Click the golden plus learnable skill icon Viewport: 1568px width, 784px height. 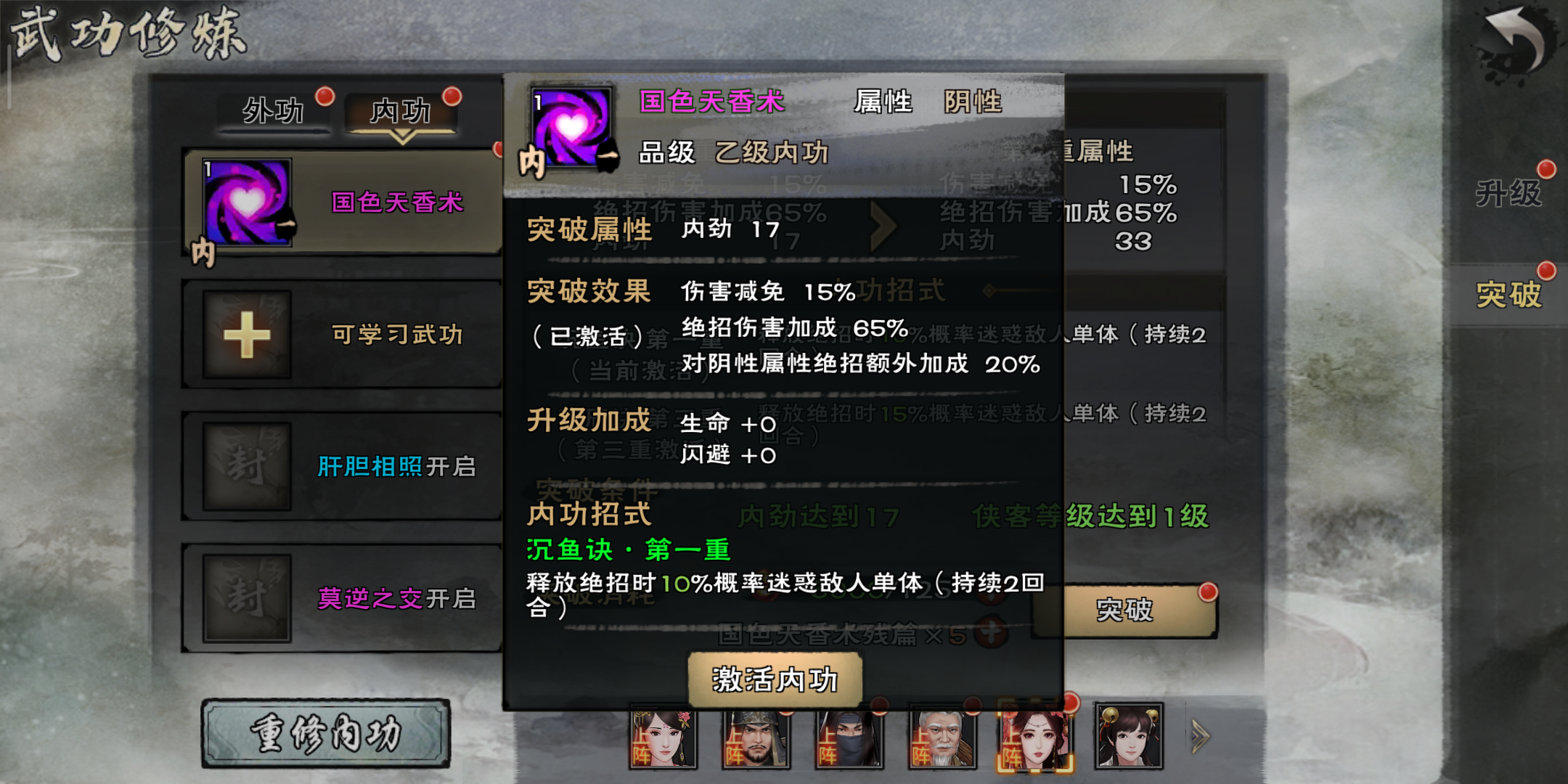[x=247, y=335]
